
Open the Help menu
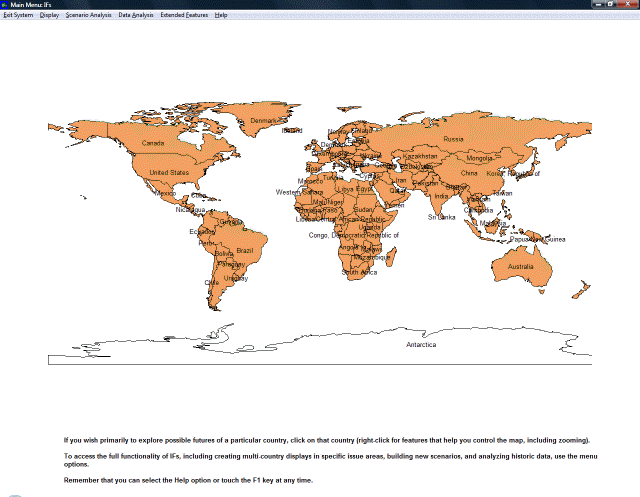(x=221, y=16)
